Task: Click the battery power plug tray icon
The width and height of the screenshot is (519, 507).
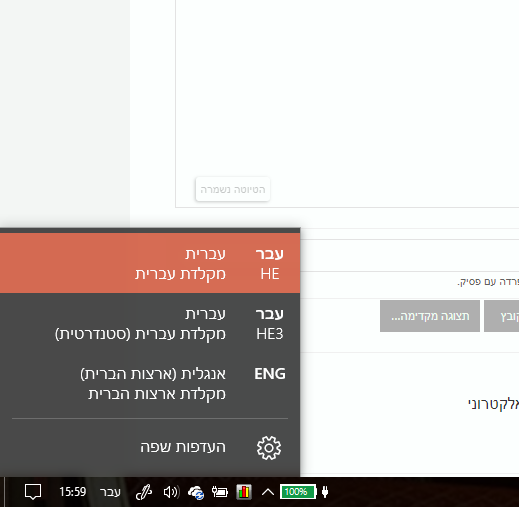Action: point(220,492)
